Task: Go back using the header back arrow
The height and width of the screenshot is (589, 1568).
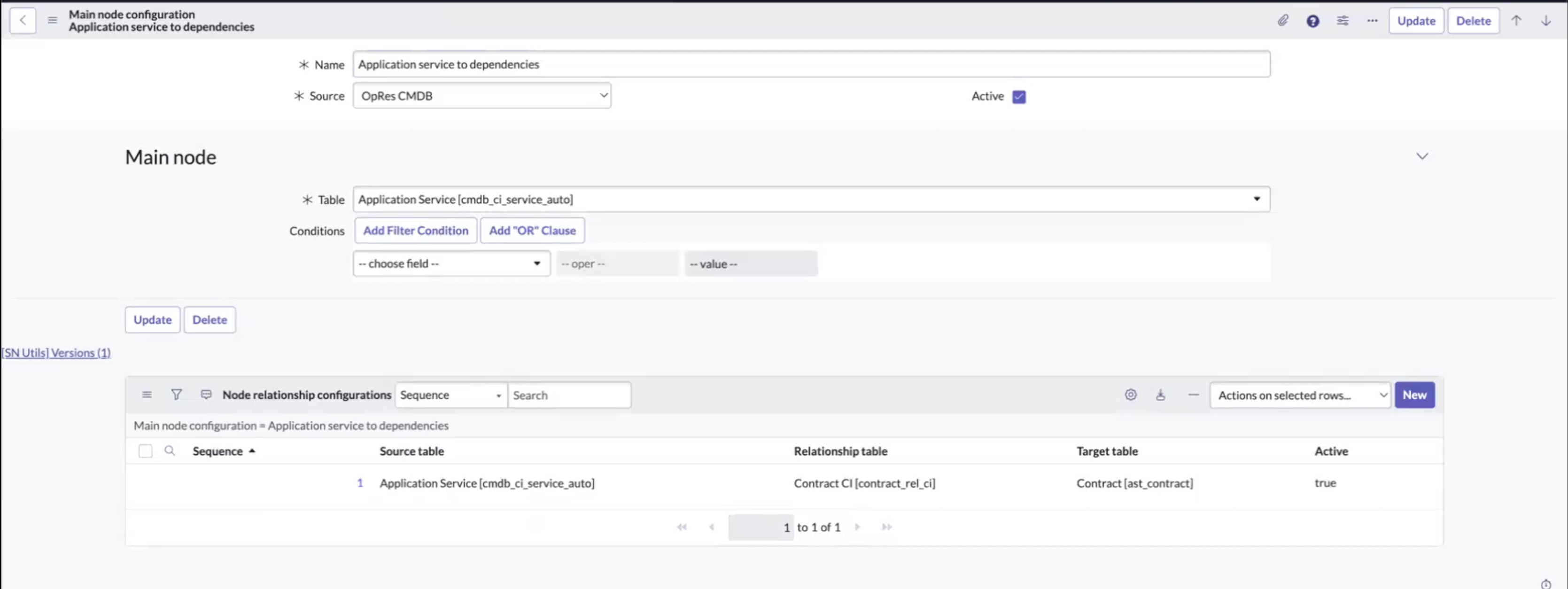Action: (x=23, y=20)
